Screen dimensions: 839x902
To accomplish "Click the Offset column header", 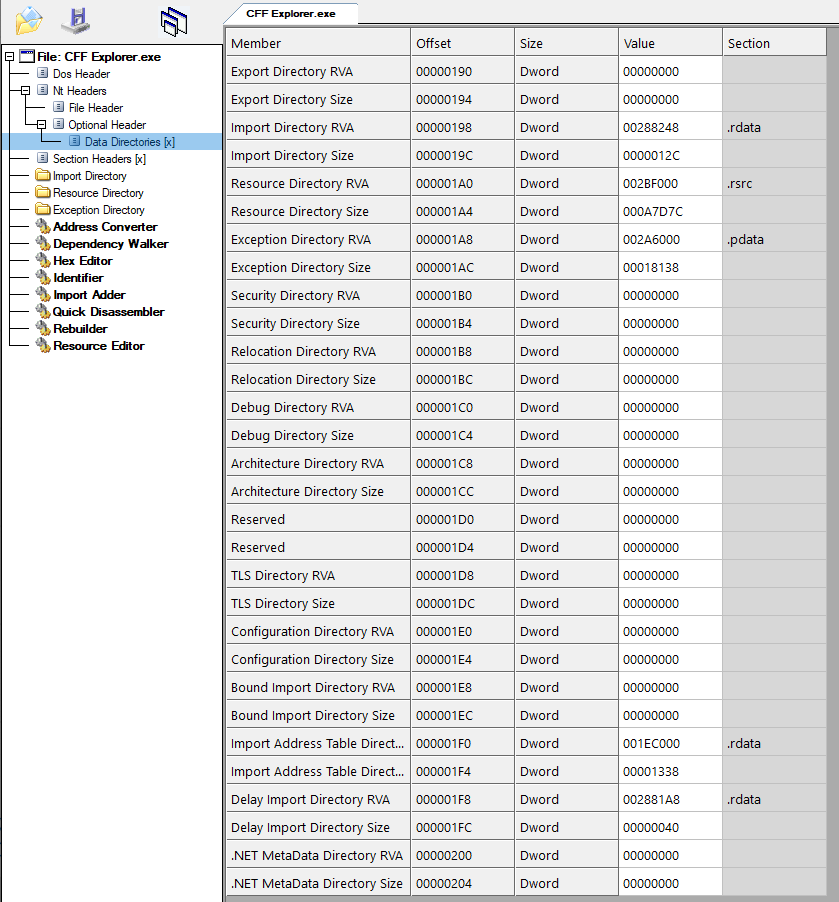I will 463,43.
